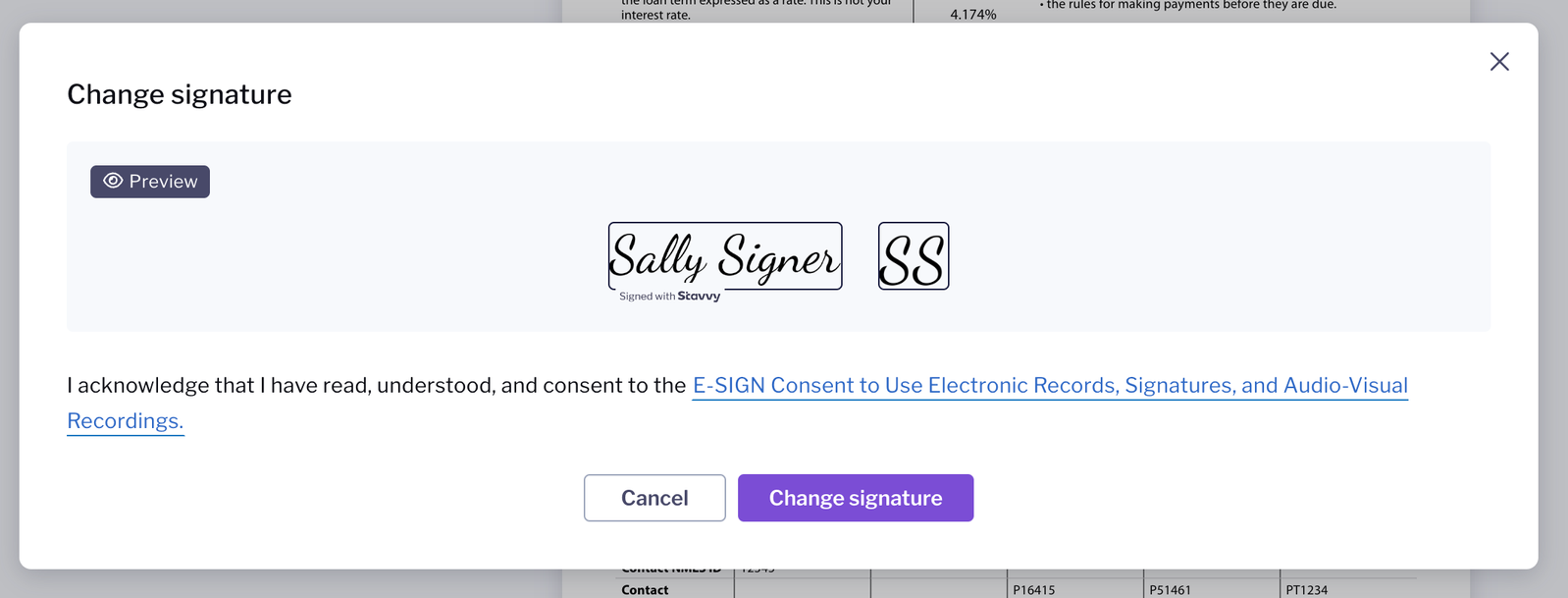Image resolution: width=1568 pixels, height=598 pixels.
Task: Select the Preview label badge
Action: pos(150,182)
